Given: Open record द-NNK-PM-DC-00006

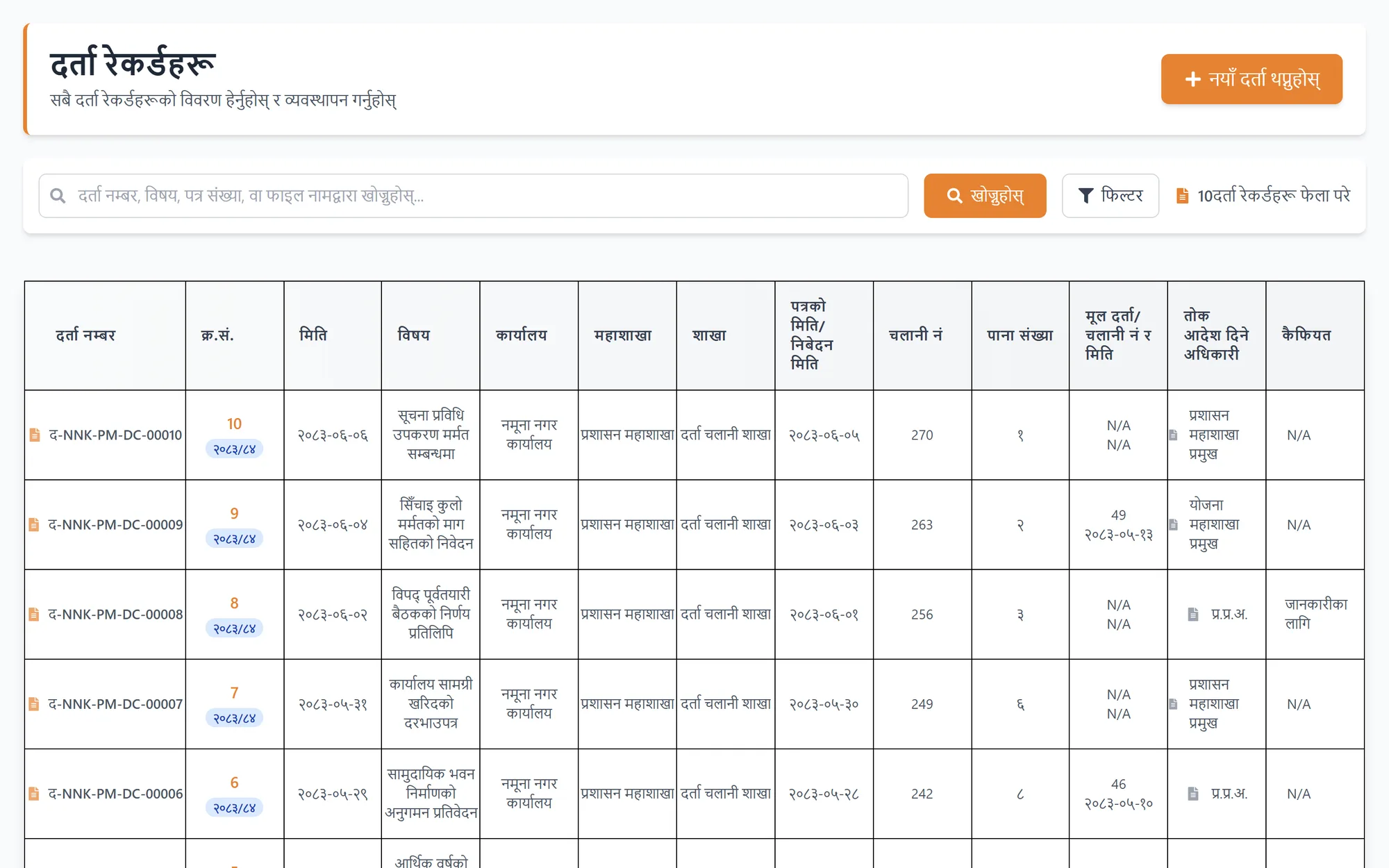Looking at the screenshot, I should point(115,793).
